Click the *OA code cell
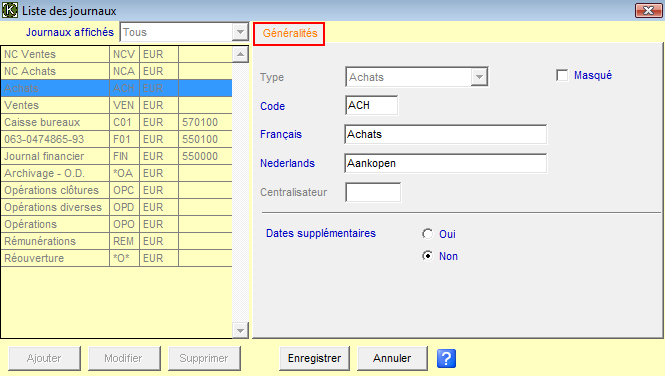This screenshot has width=665, height=376. 124,173
